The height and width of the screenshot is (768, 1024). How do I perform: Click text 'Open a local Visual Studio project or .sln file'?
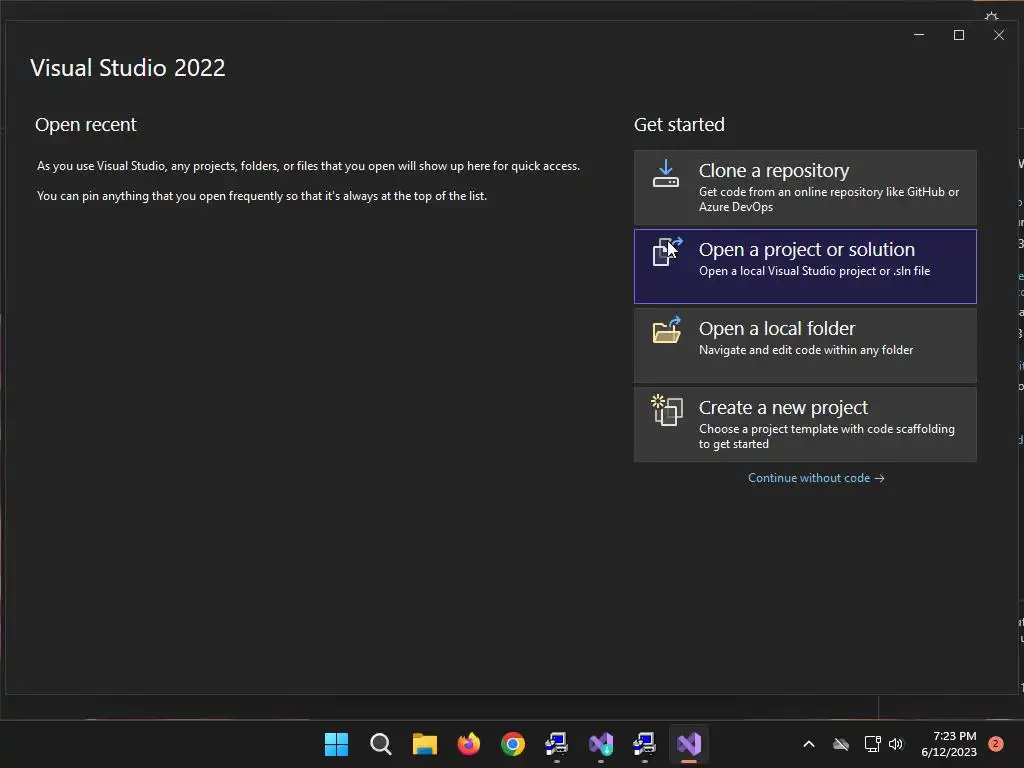click(x=814, y=271)
